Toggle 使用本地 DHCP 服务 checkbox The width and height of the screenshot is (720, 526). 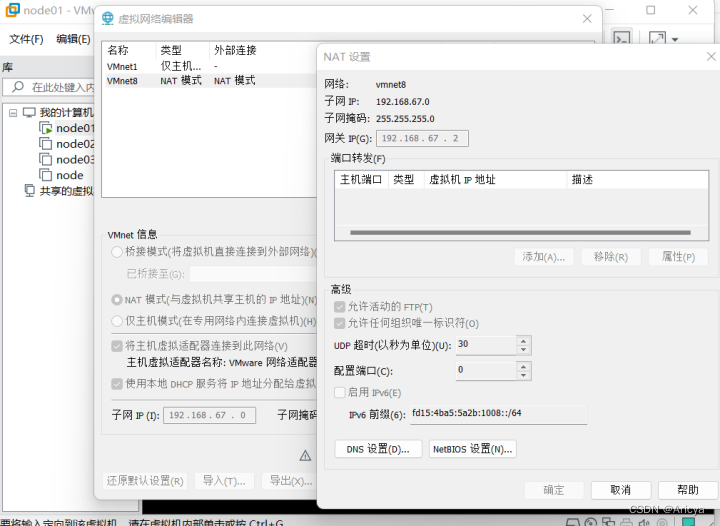pos(117,384)
